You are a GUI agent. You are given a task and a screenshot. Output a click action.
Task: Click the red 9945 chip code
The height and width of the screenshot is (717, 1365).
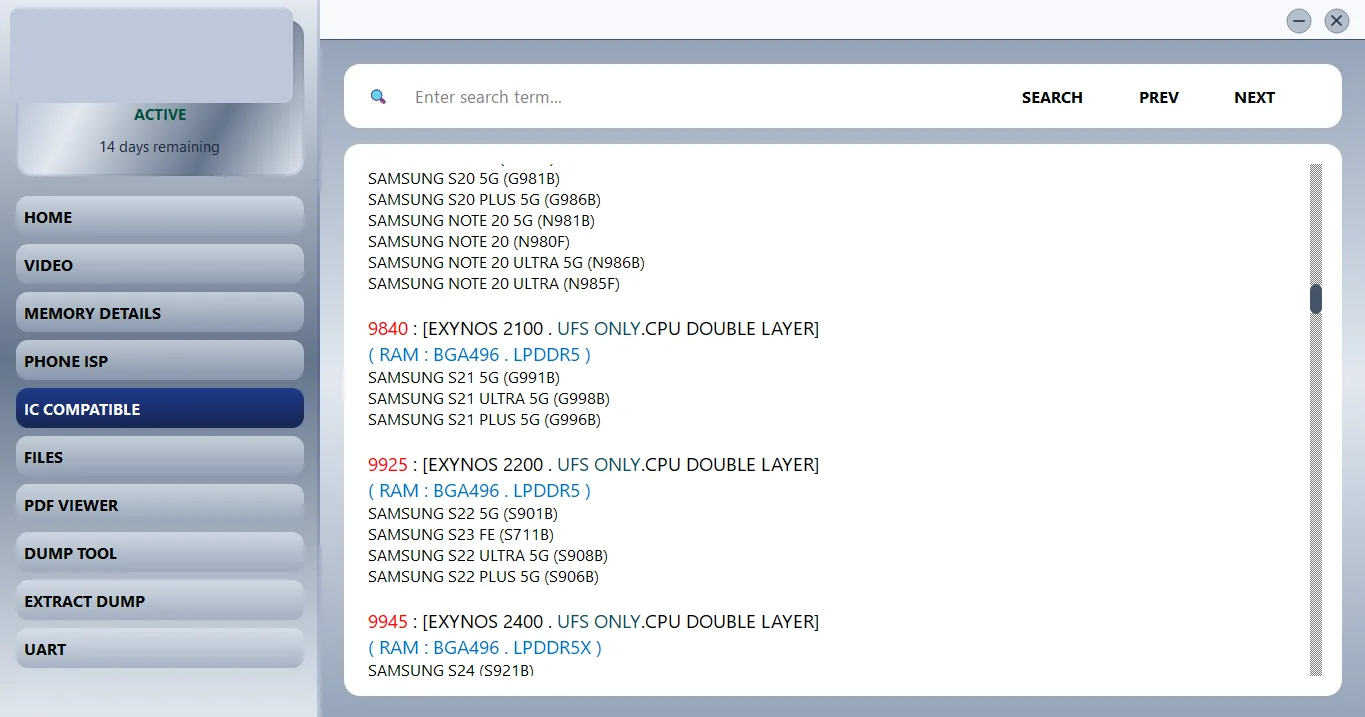coord(388,622)
